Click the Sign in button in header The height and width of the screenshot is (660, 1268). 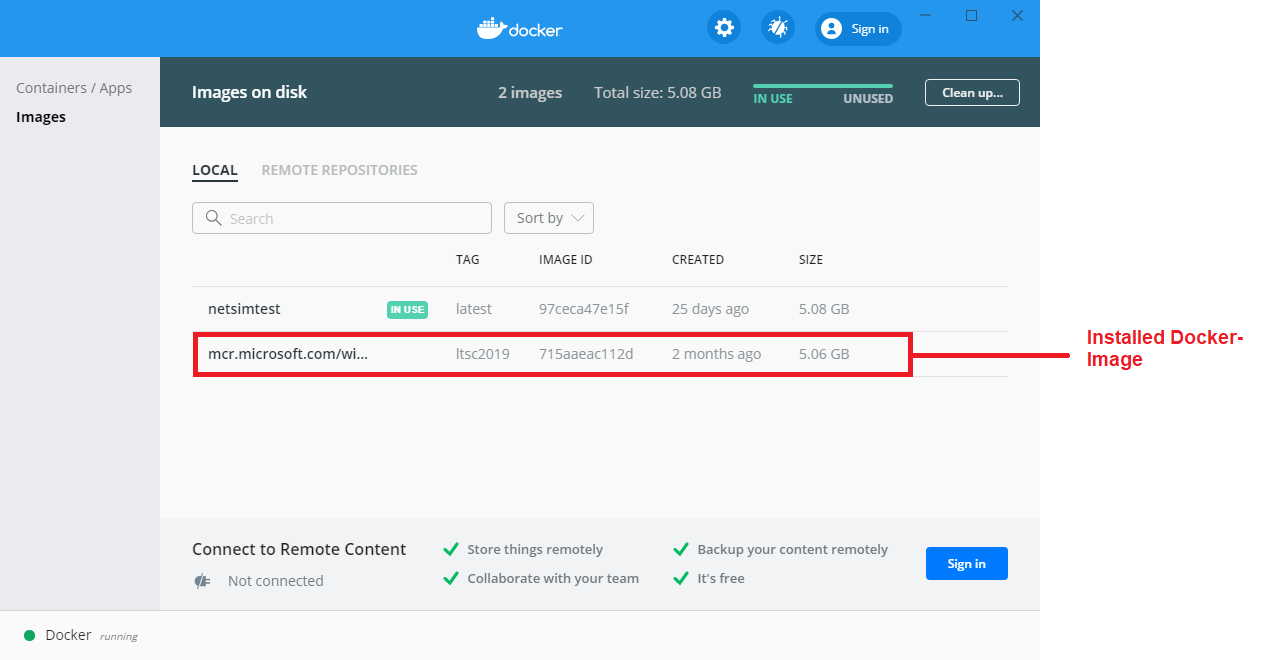tap(858, 29)
